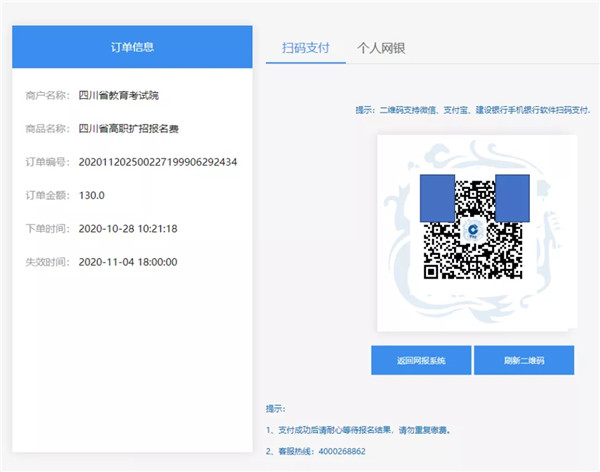Refresh QR code with 刷新二维码 button
The image size is (600, 472).
[x=524, y=360]
